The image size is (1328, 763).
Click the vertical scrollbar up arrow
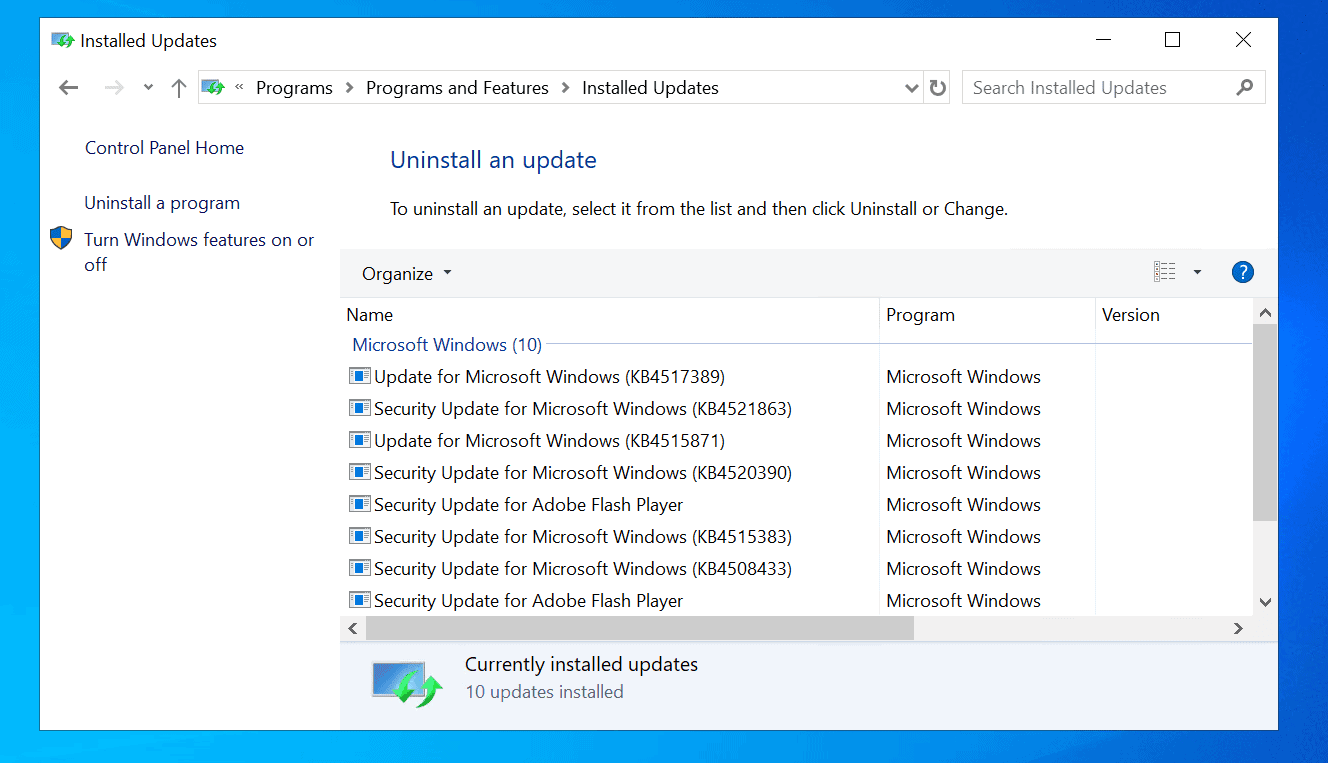tap(1265, 312)
